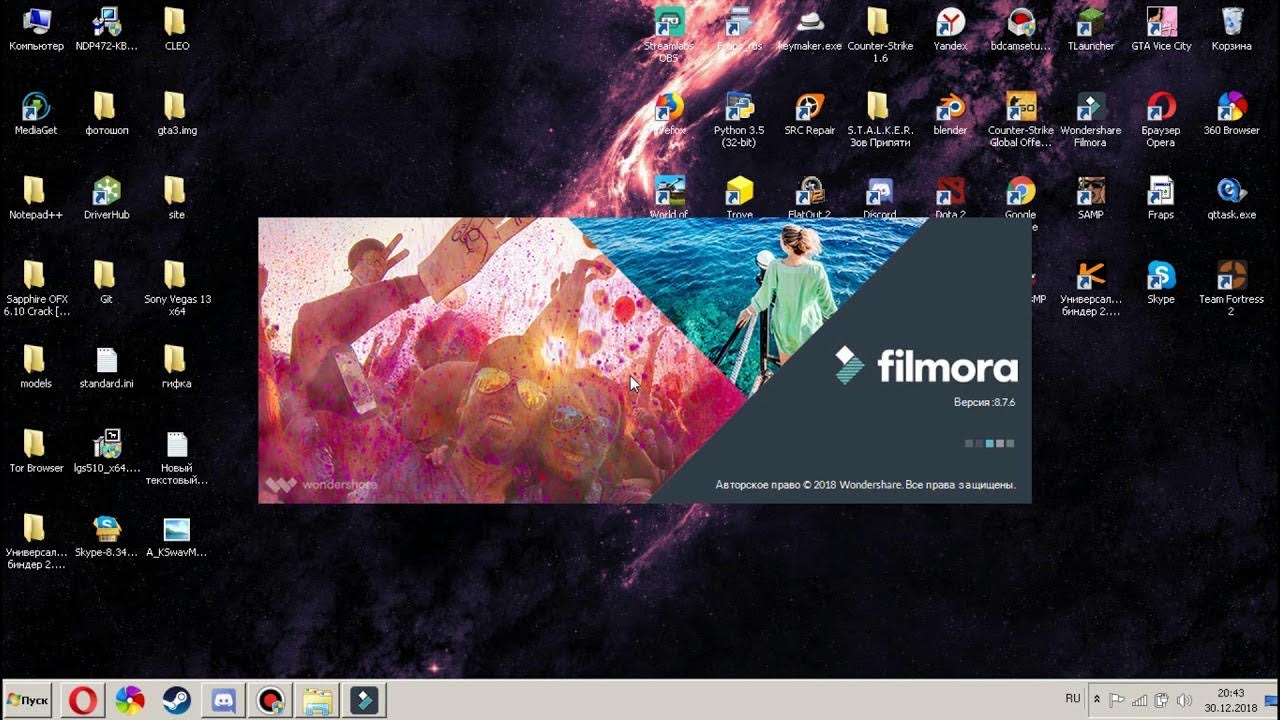Launch 360 Browser shortcut
This screenshot has height=720, width=1280.
tap(1232, 114)
